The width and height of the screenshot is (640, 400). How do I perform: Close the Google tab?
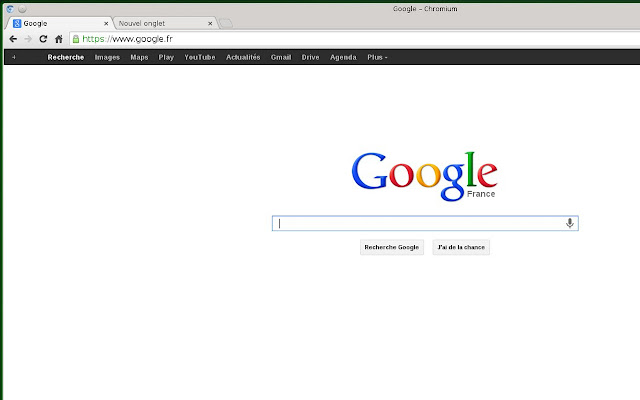tap(106, 24)
